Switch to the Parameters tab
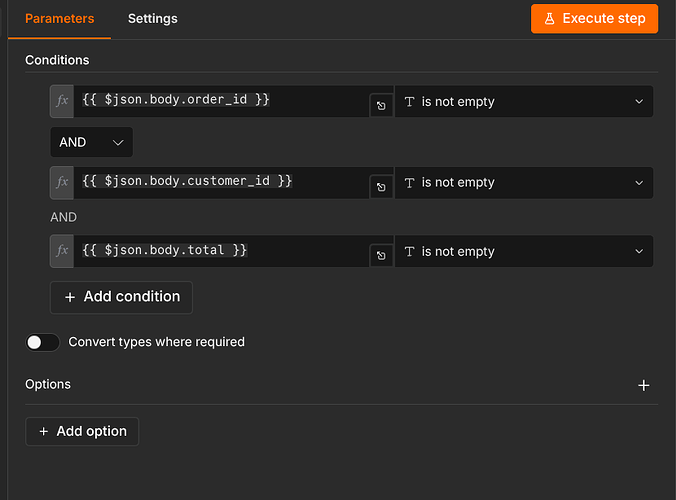The image size is (676, 500). point(59,19)
